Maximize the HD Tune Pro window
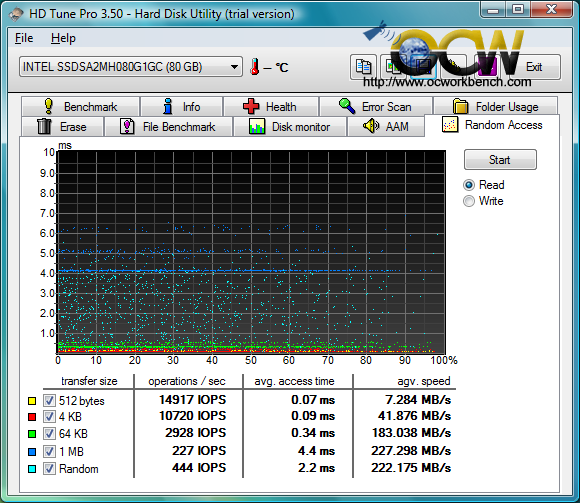The width and height of the screenshot is (580, 503). [x=518, y=9]
